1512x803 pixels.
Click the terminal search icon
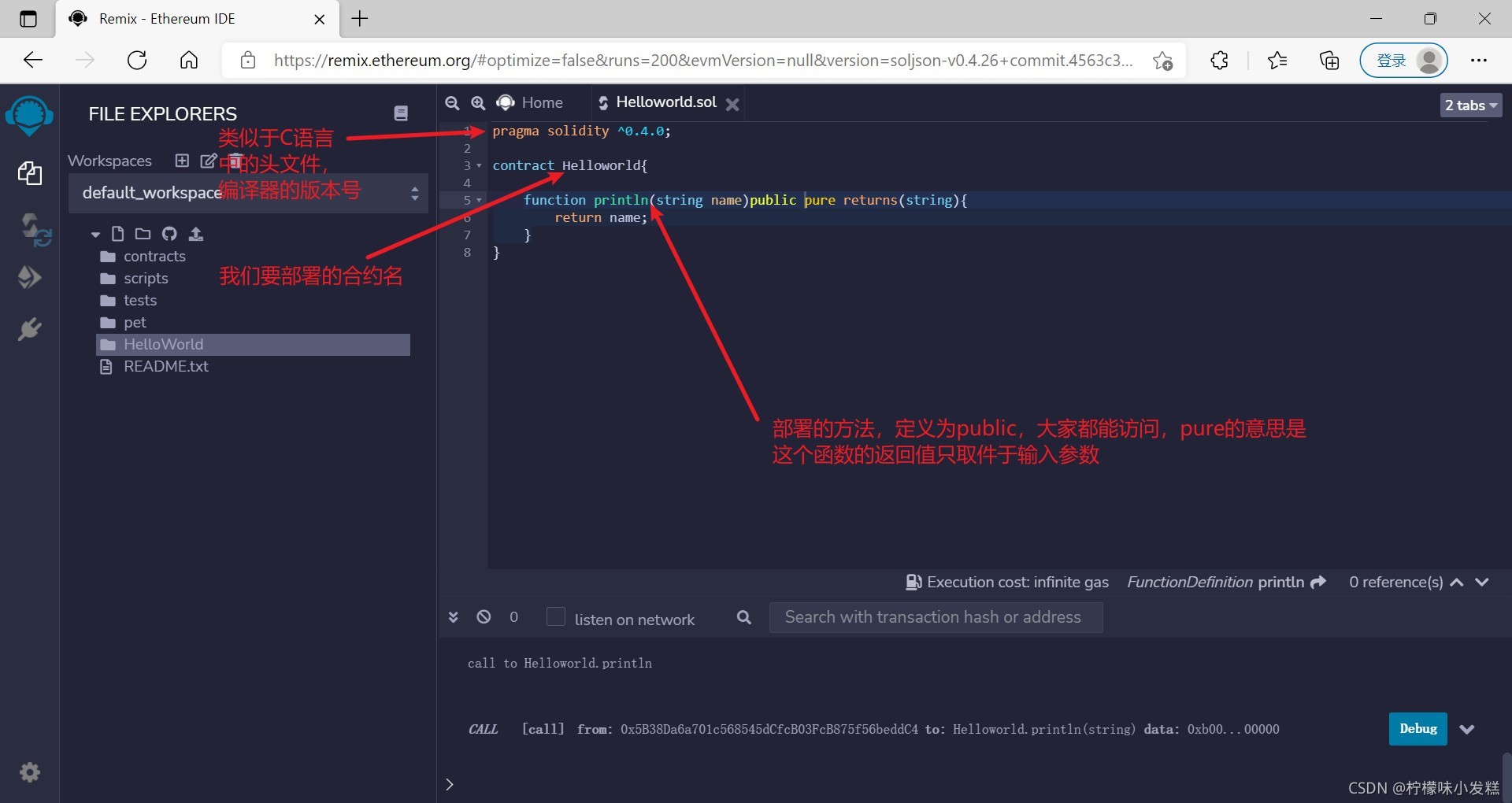tap(744, 617)
